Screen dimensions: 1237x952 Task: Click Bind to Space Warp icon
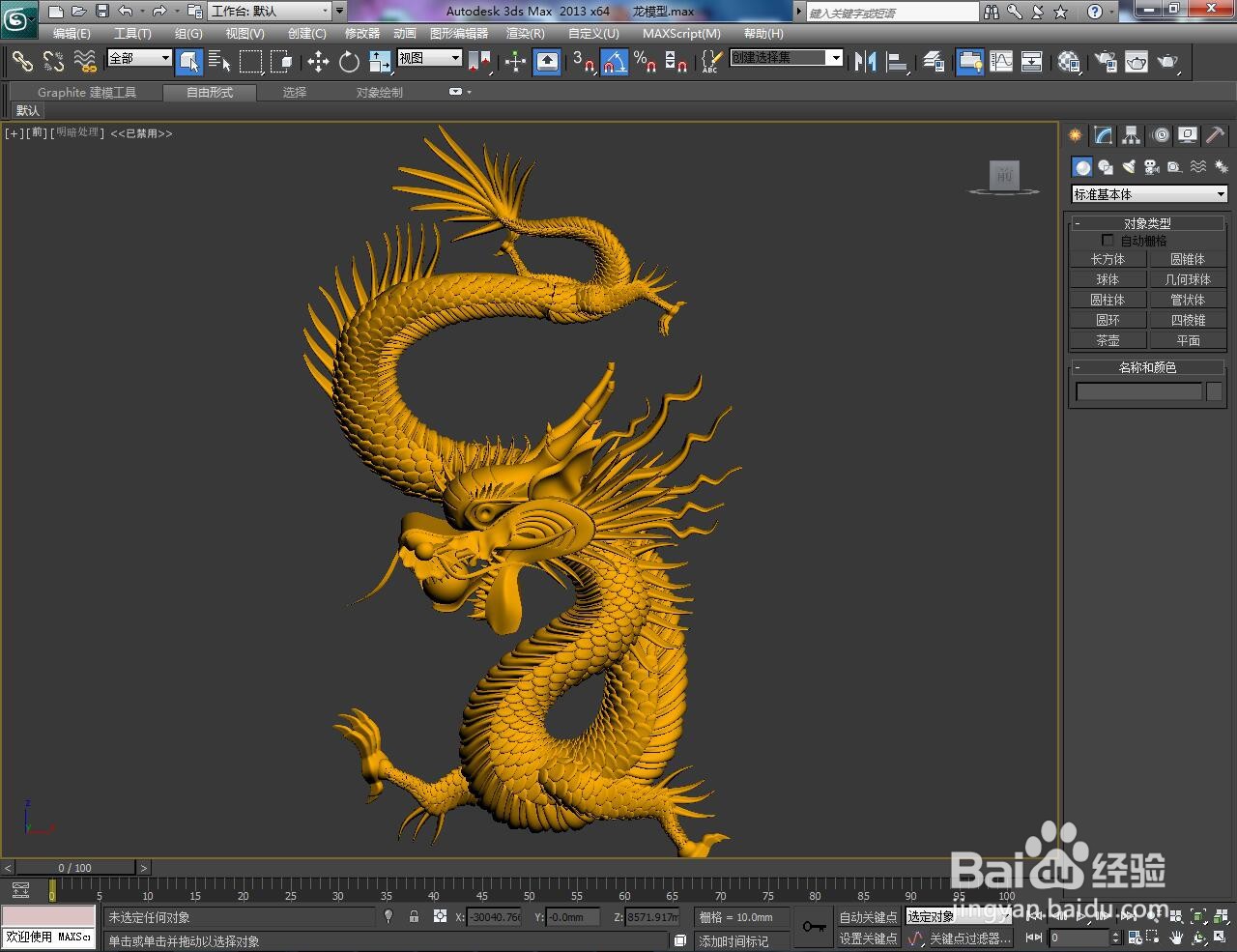tap(85, 61)
